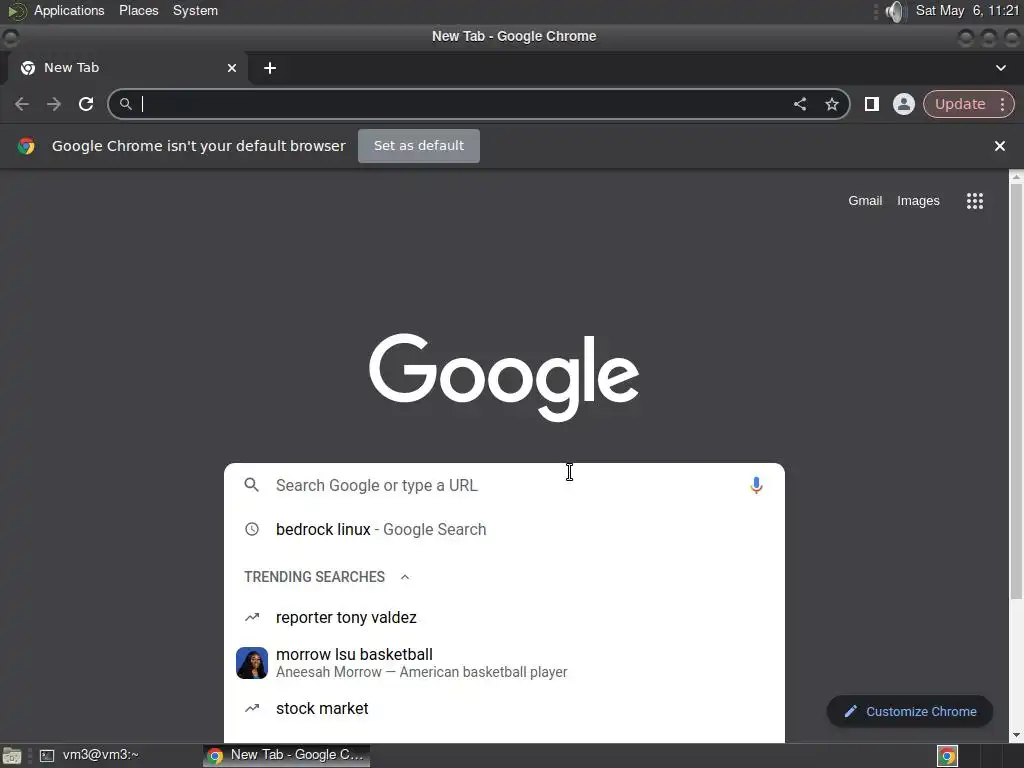The height and width of the screenshot is (768, 1024).
Task: Open the Applications menu
Action: coord(69,10)
